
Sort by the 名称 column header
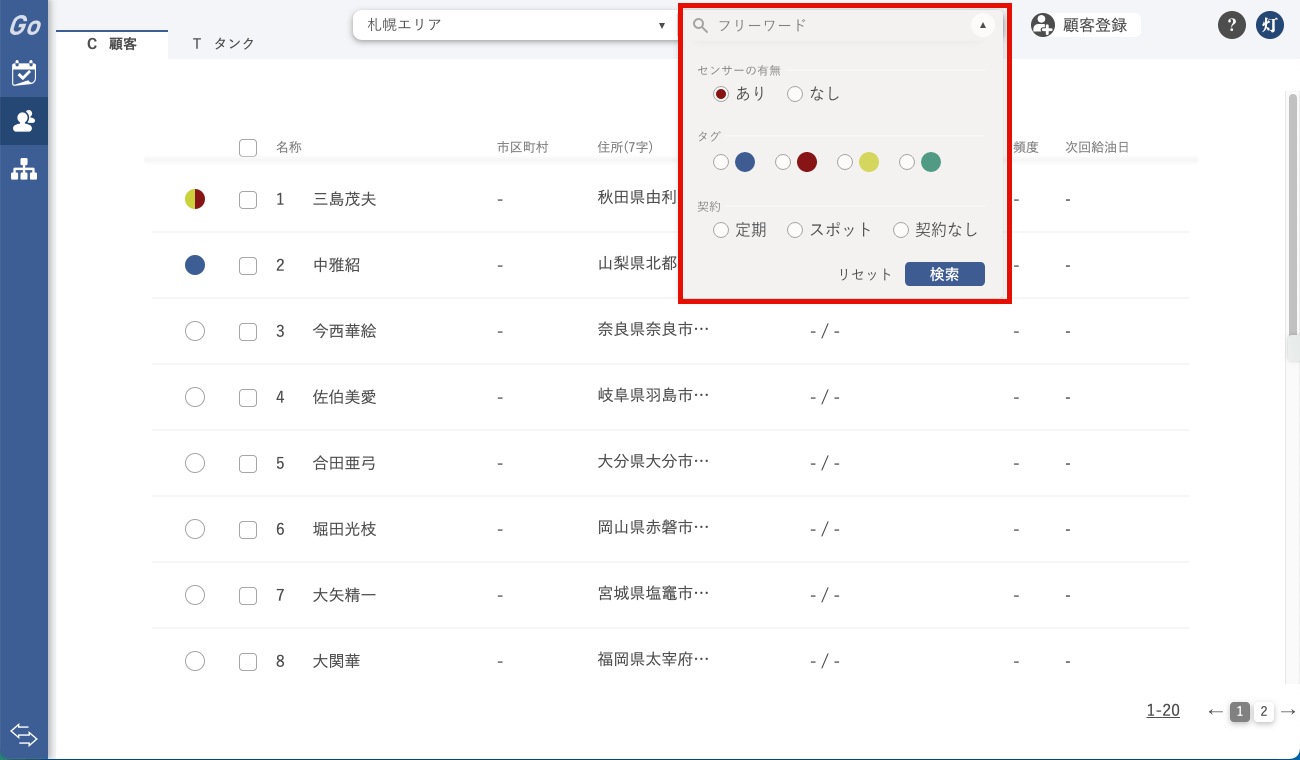point(289,147)
